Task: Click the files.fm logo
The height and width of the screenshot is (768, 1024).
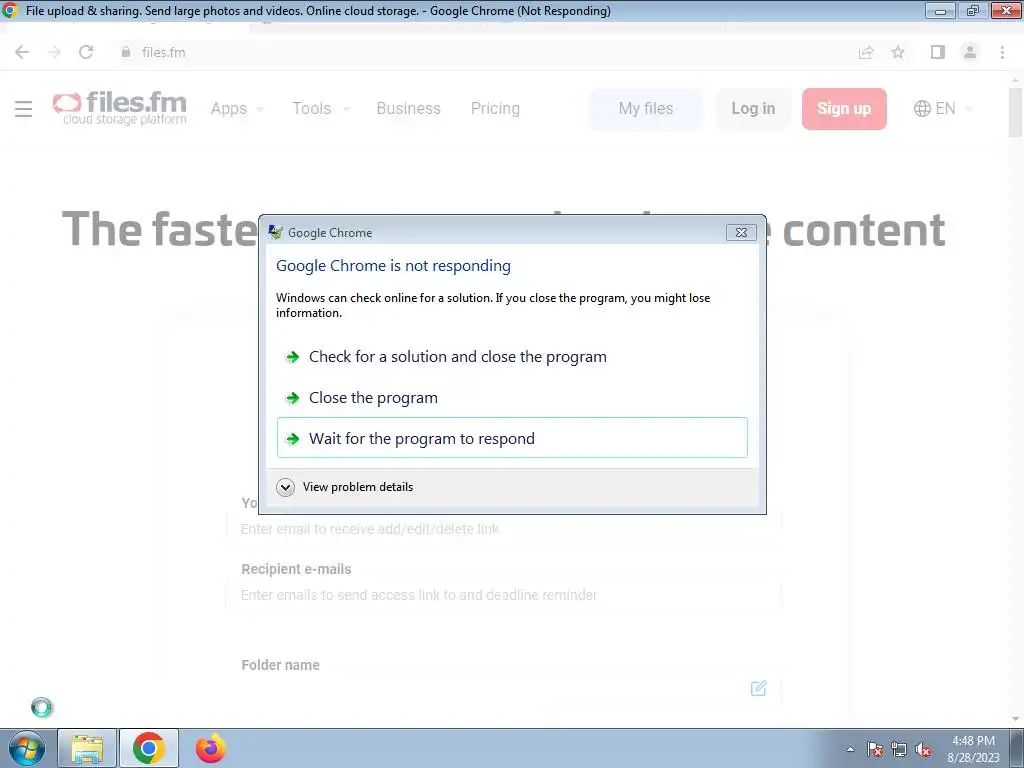Action: 120,108
